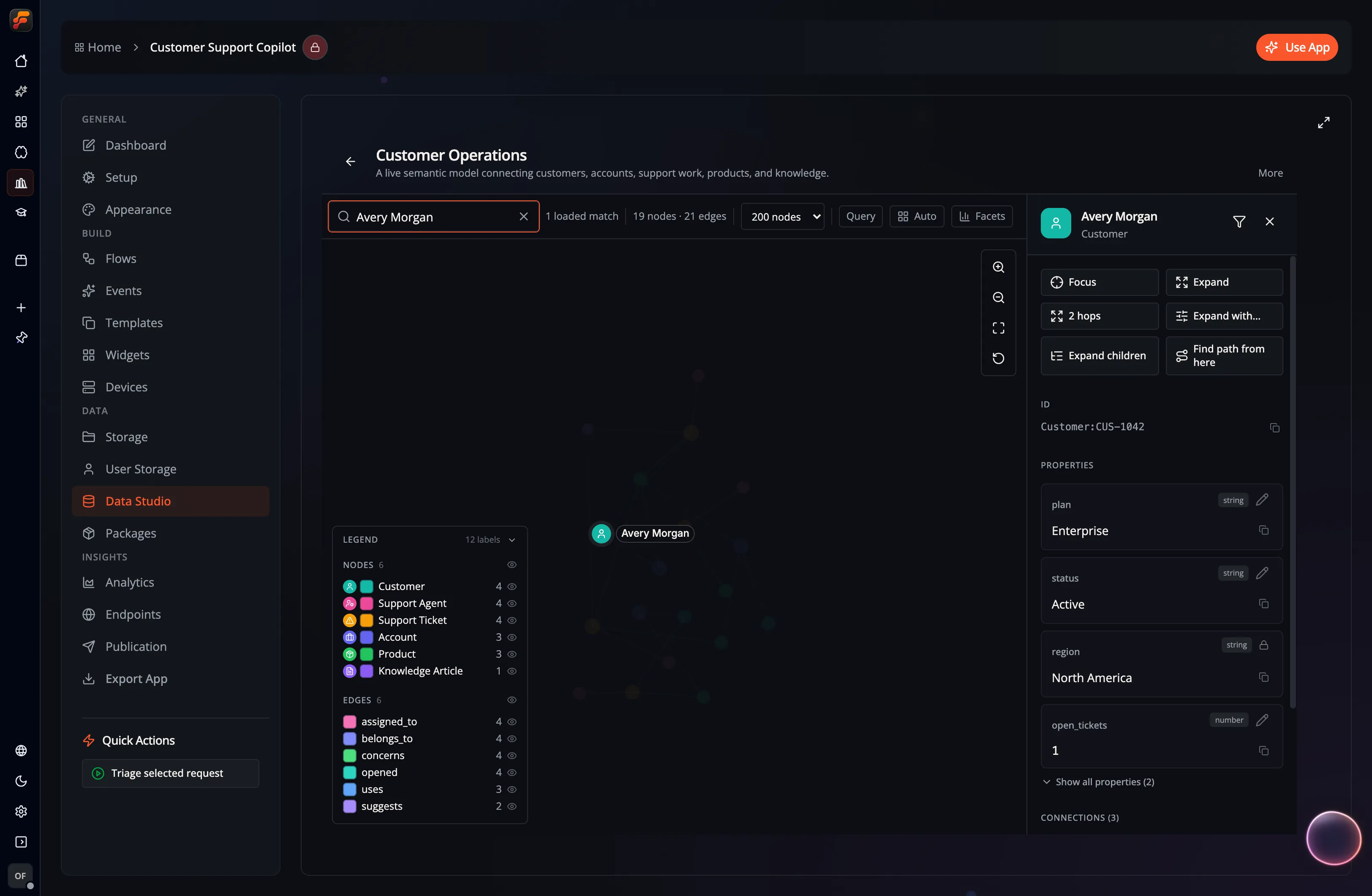The image size is (1372, 896).
Task: Click the zoom in graph icon
Action: (x=998, y=267)
